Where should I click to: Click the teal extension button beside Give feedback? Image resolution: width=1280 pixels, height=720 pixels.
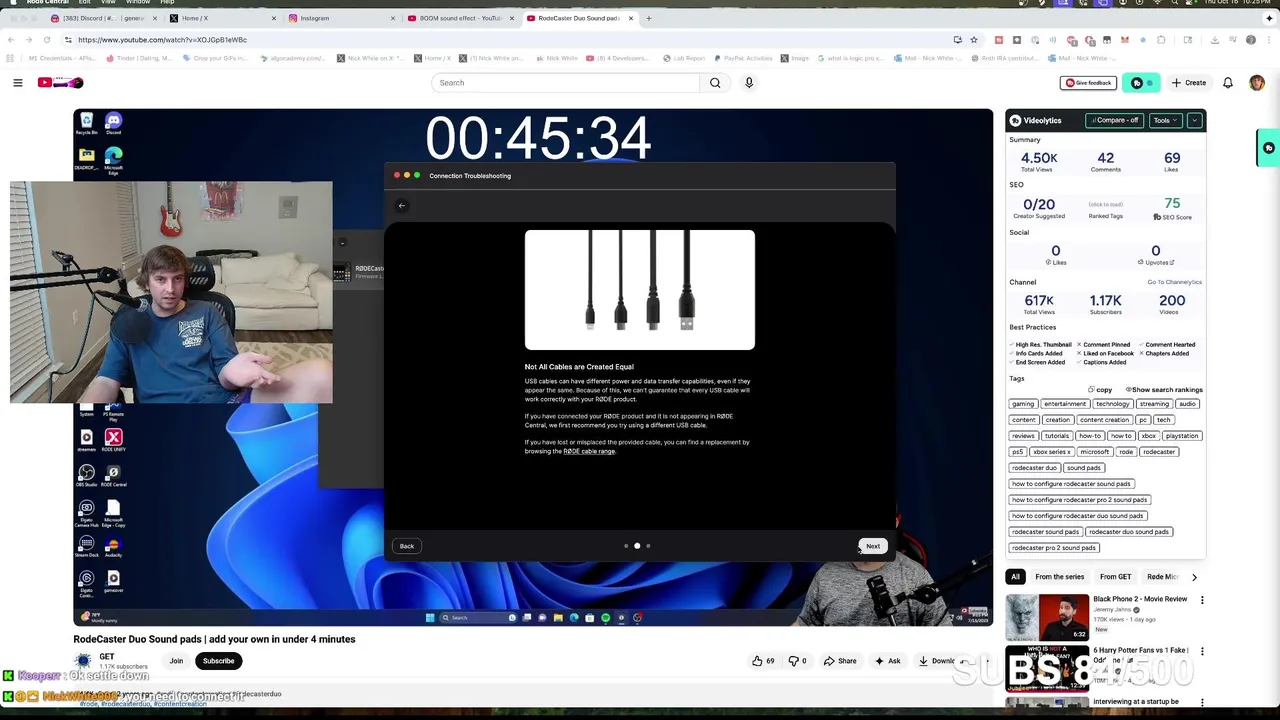coord(1141,82)
